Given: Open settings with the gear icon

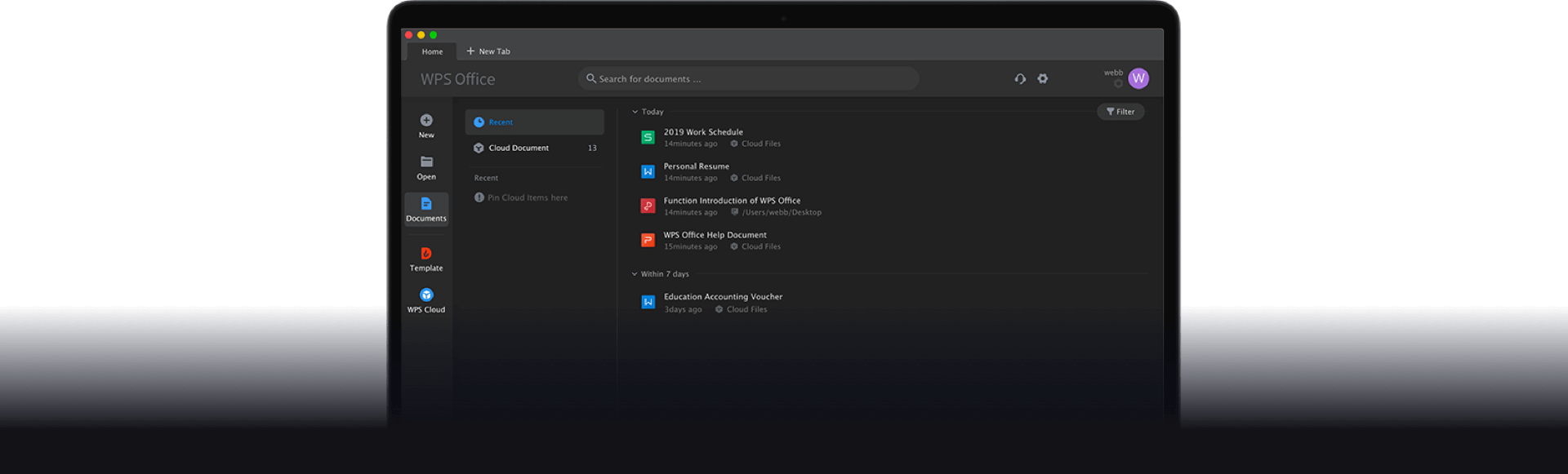Looking at the screenshot, I should [1043, 79].
